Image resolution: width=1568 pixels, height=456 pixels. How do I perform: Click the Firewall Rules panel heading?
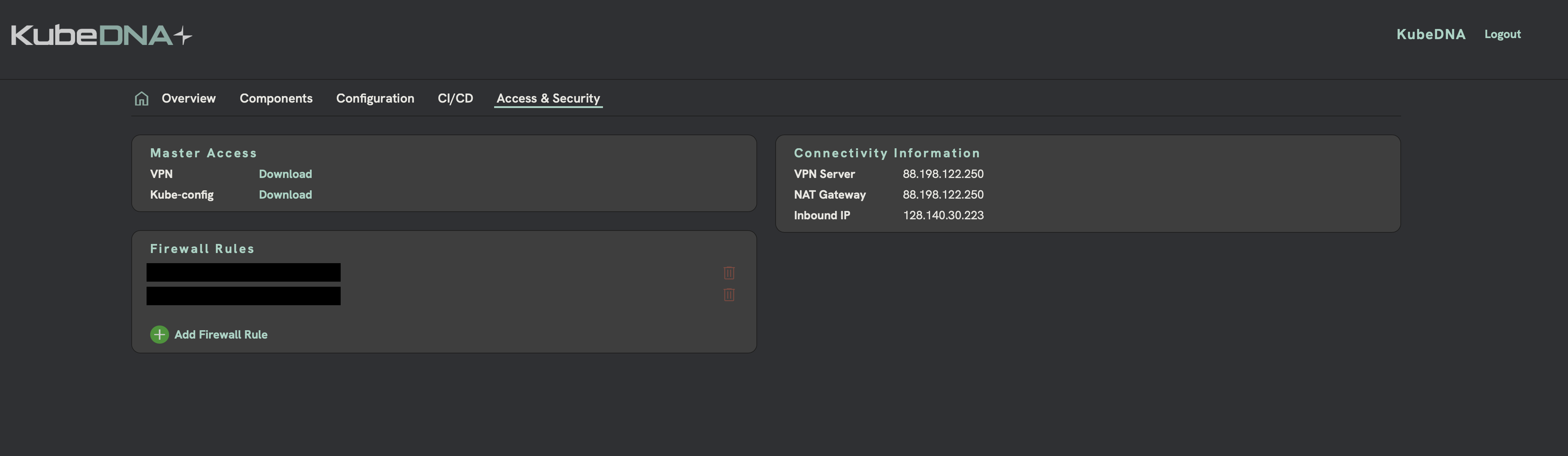[x=202, y=248]
